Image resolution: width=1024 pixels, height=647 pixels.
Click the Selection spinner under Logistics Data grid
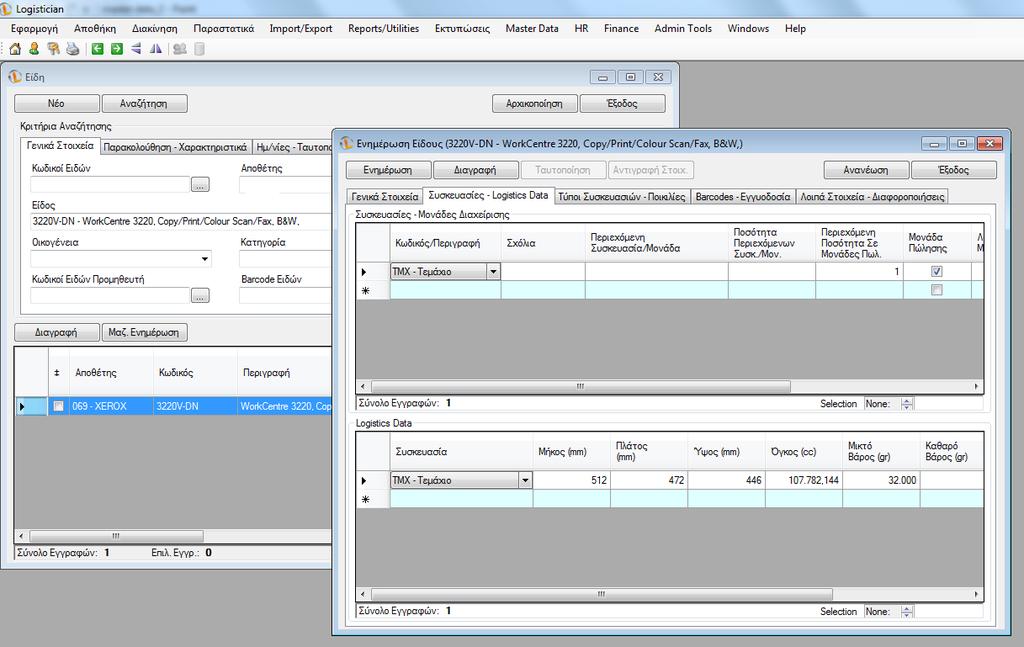pos(906,612)
